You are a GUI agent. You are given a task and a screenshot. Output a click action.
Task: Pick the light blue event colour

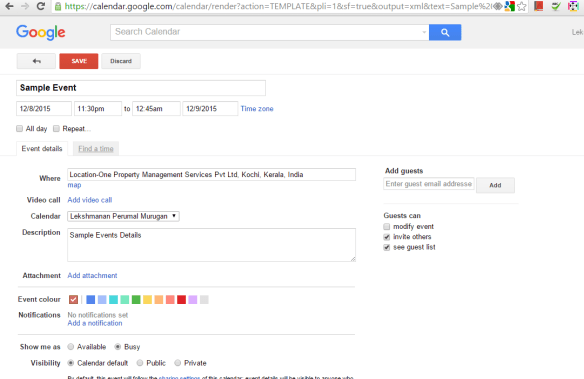102,299
